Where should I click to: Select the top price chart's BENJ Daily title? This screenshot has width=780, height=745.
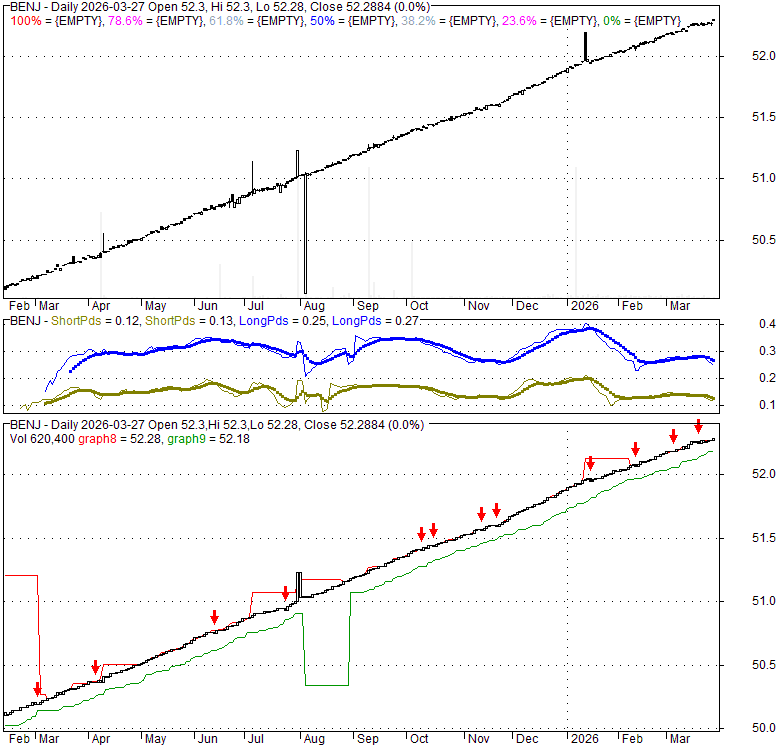(219, 7)
